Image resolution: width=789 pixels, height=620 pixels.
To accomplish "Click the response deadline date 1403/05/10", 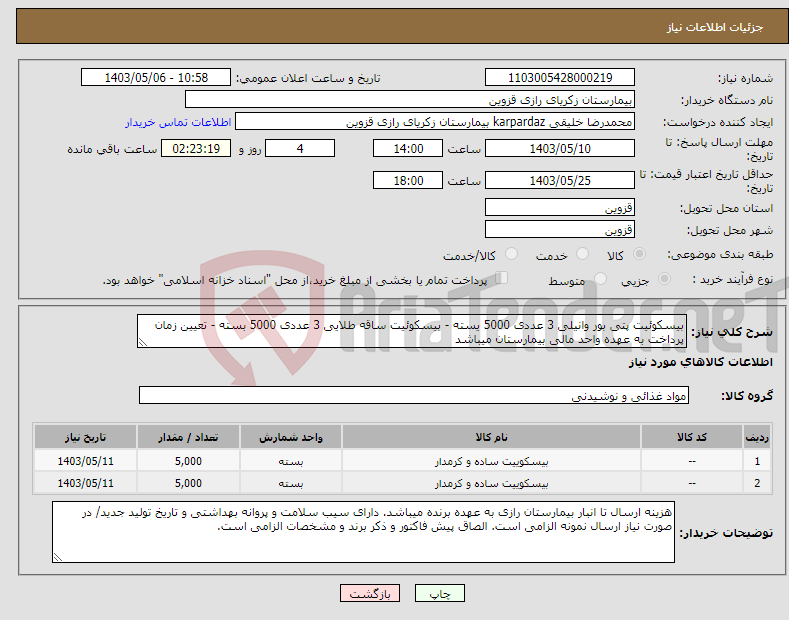I will point(560,148).
